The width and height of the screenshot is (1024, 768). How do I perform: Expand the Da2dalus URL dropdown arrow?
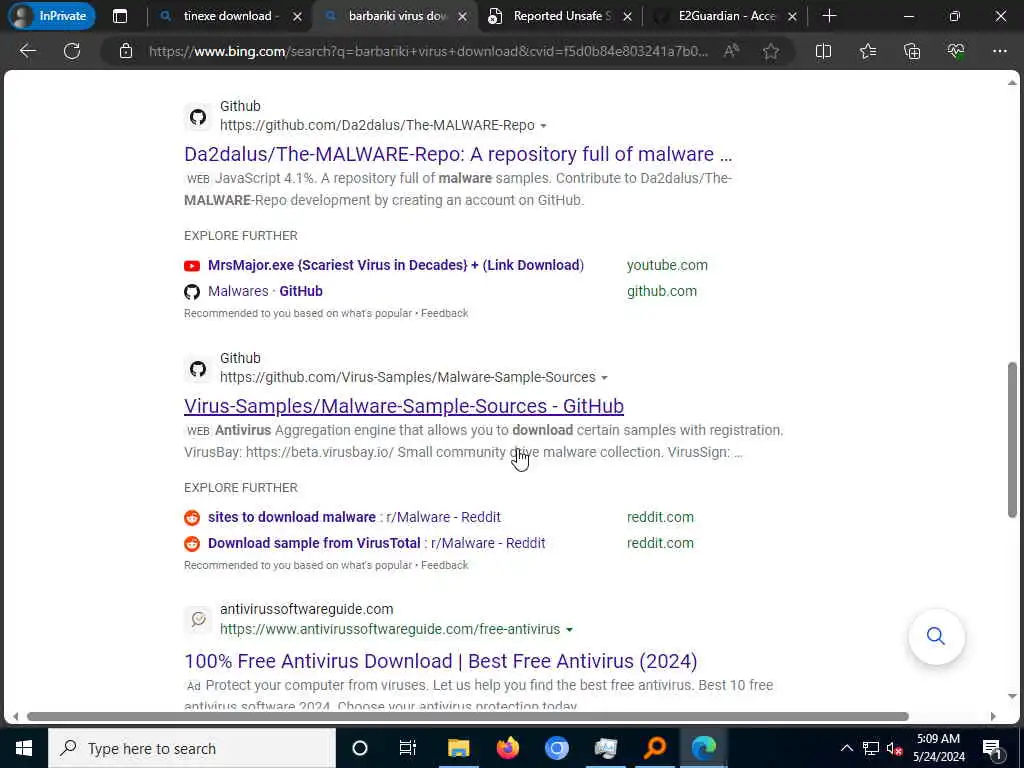tap(543, 125)
